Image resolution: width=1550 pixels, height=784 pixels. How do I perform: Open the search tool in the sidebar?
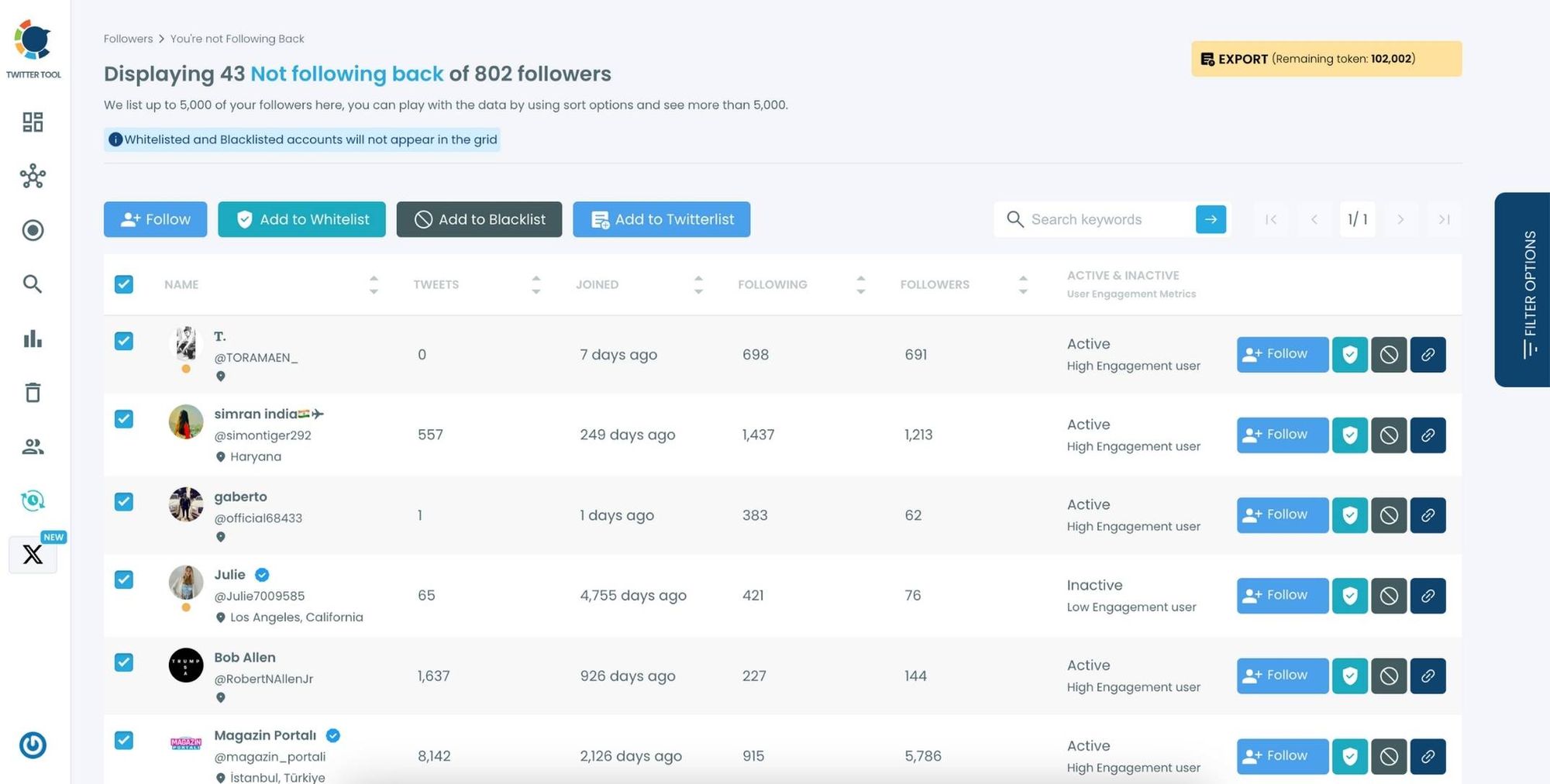pos(33,284)
